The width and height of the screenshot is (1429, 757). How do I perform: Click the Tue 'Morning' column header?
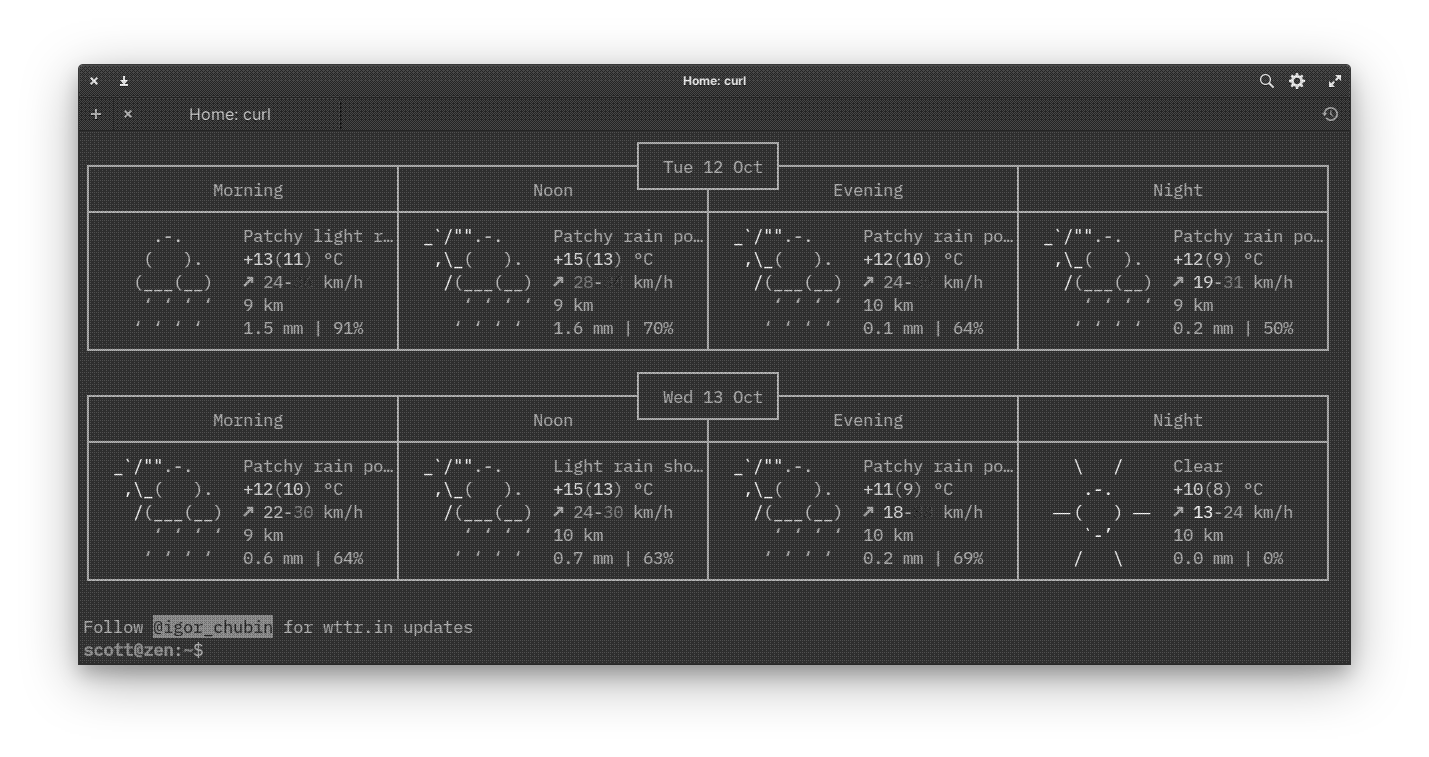[x=248, y=190]
